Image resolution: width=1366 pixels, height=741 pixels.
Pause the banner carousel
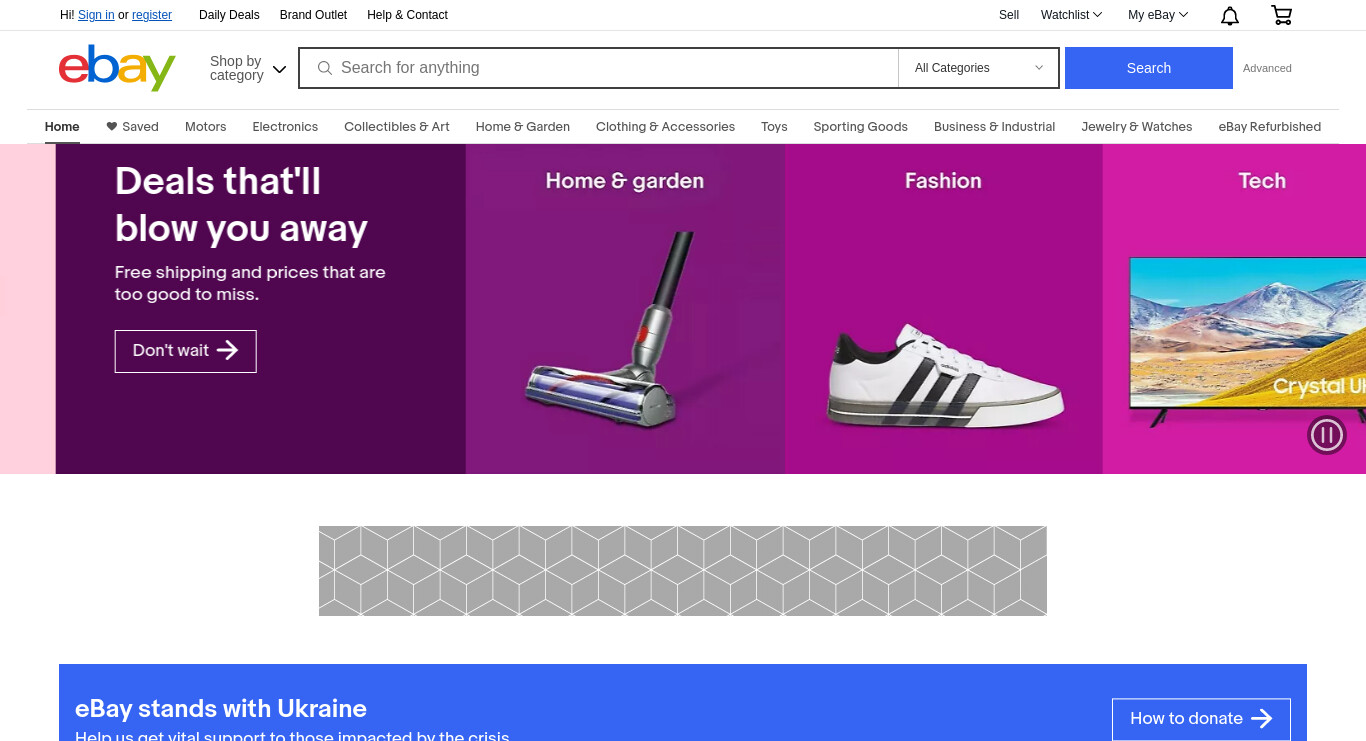(1327, 434)
